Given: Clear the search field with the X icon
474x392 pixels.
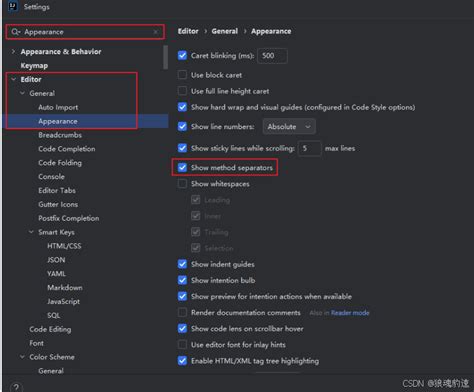Looking at the screenshot, I should point(156,32).
